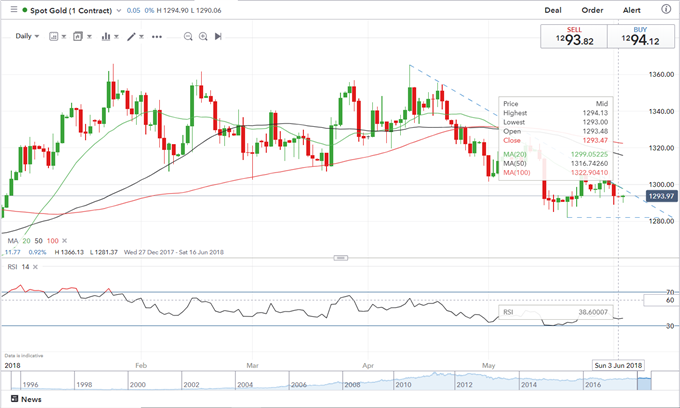Open the Alert tab
This screenshot has height=408, width=680.
coord(631,10)
